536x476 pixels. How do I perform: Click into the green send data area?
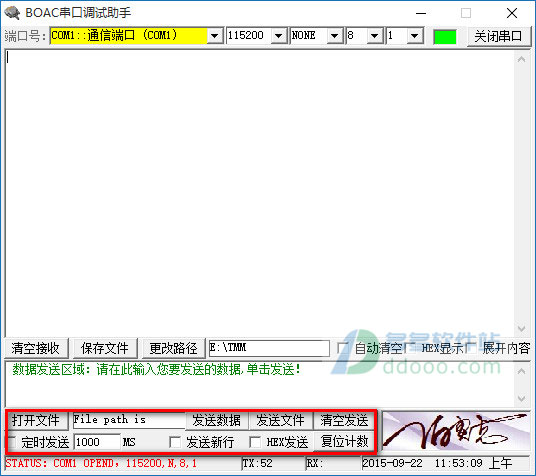point(260,384)
